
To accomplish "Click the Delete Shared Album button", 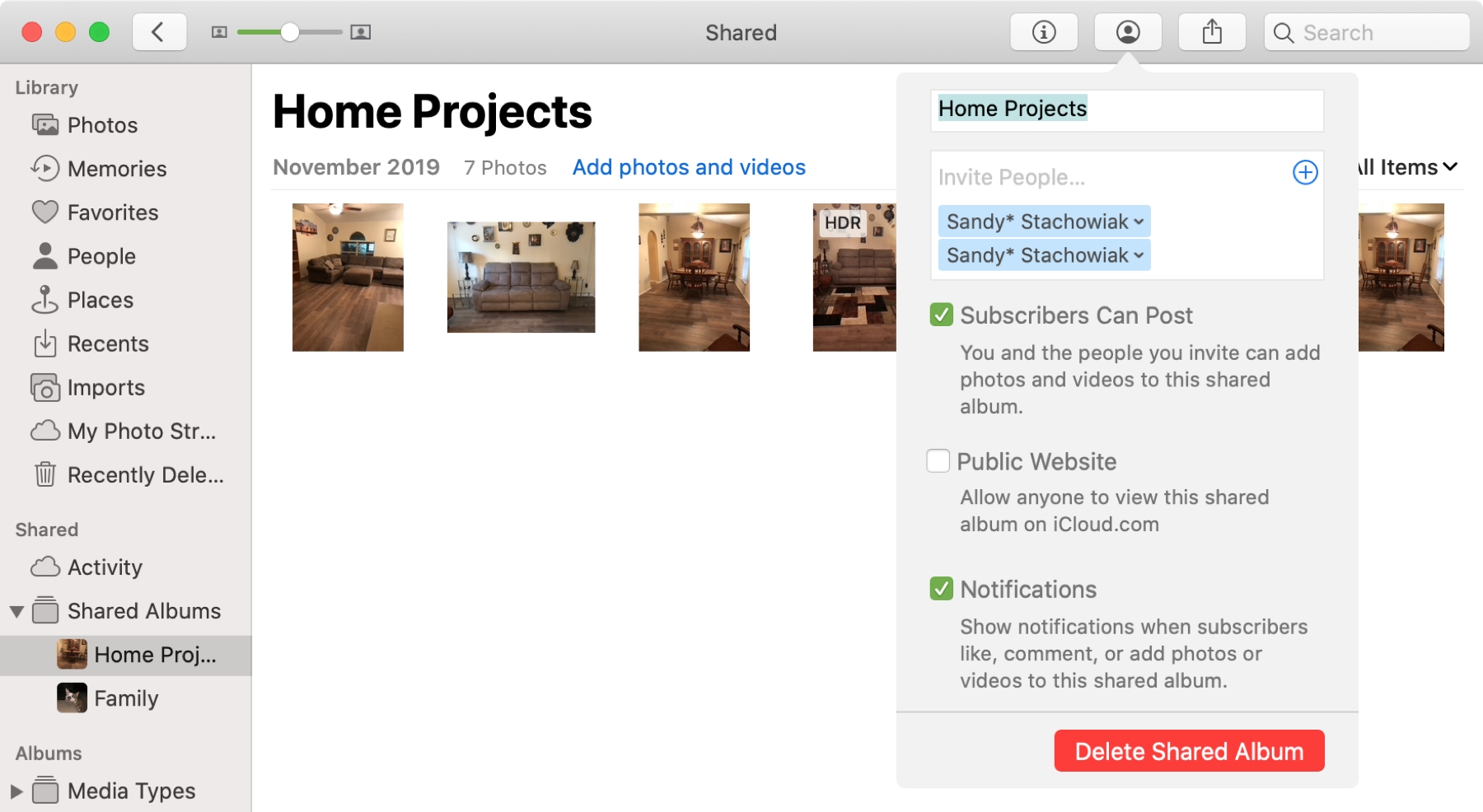I will tap(1189, 750).
